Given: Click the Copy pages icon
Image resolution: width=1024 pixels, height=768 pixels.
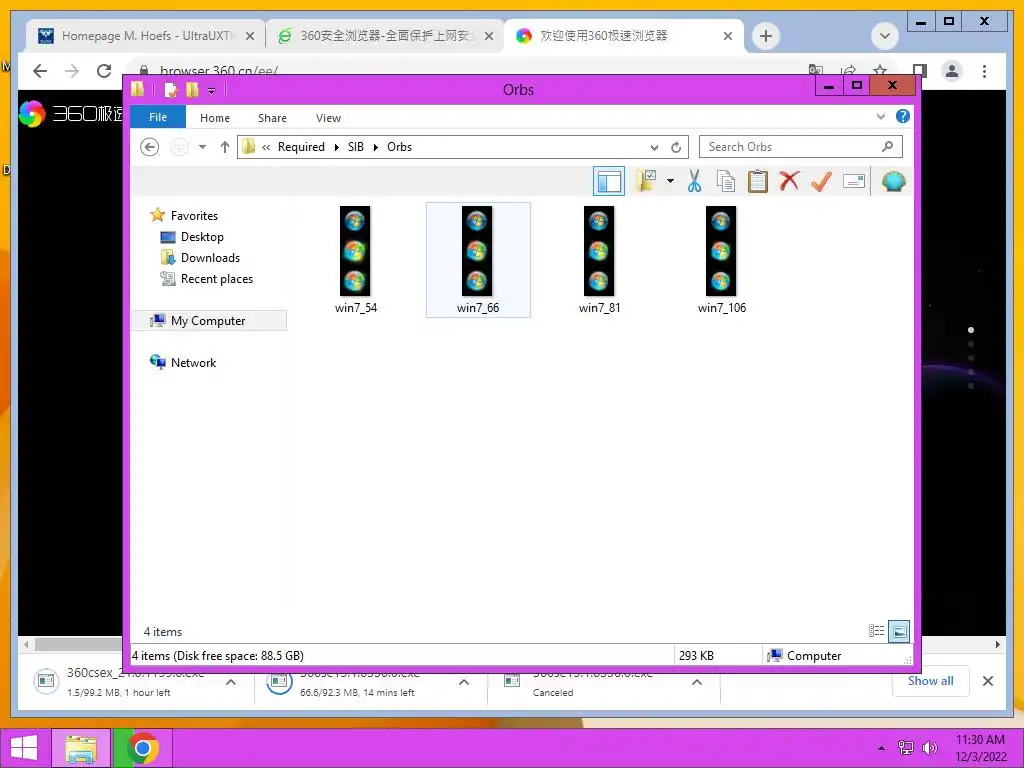Looking at the screenshot, I should pos(726,181).
